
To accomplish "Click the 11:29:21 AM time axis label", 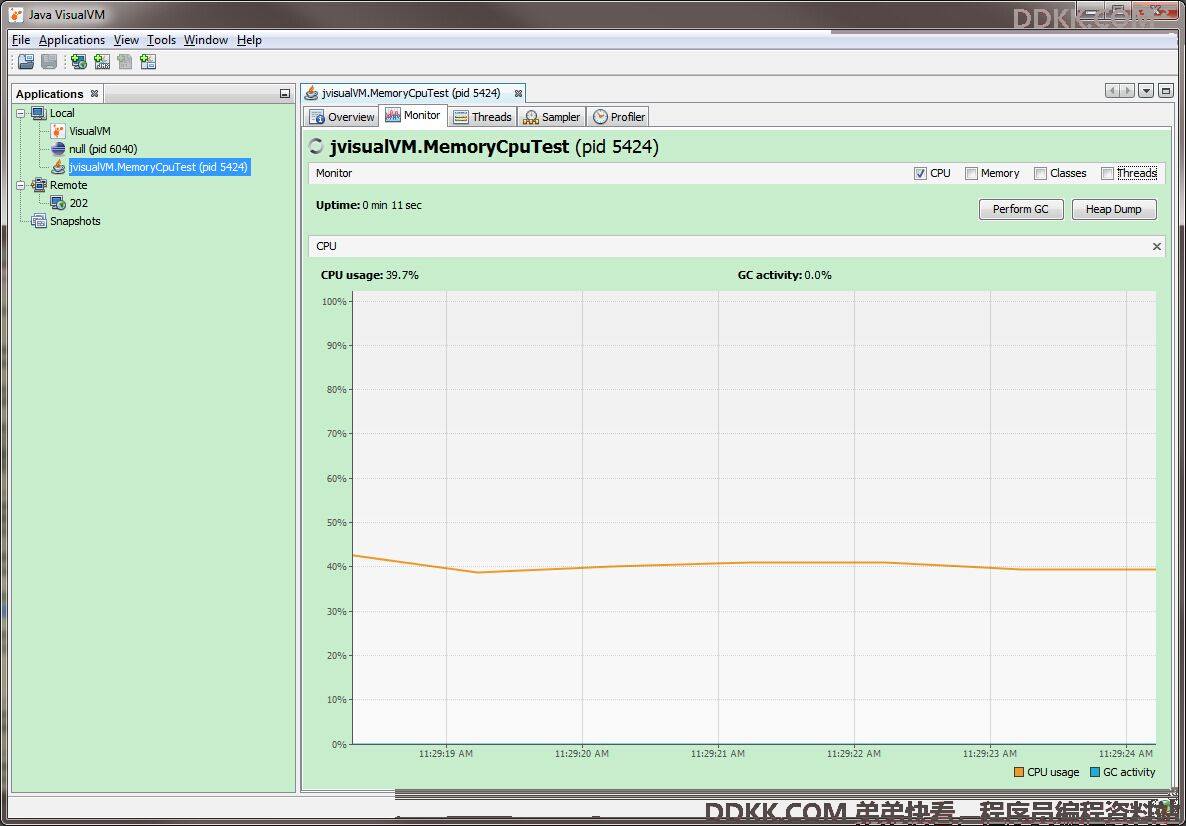I will [718, 753].
